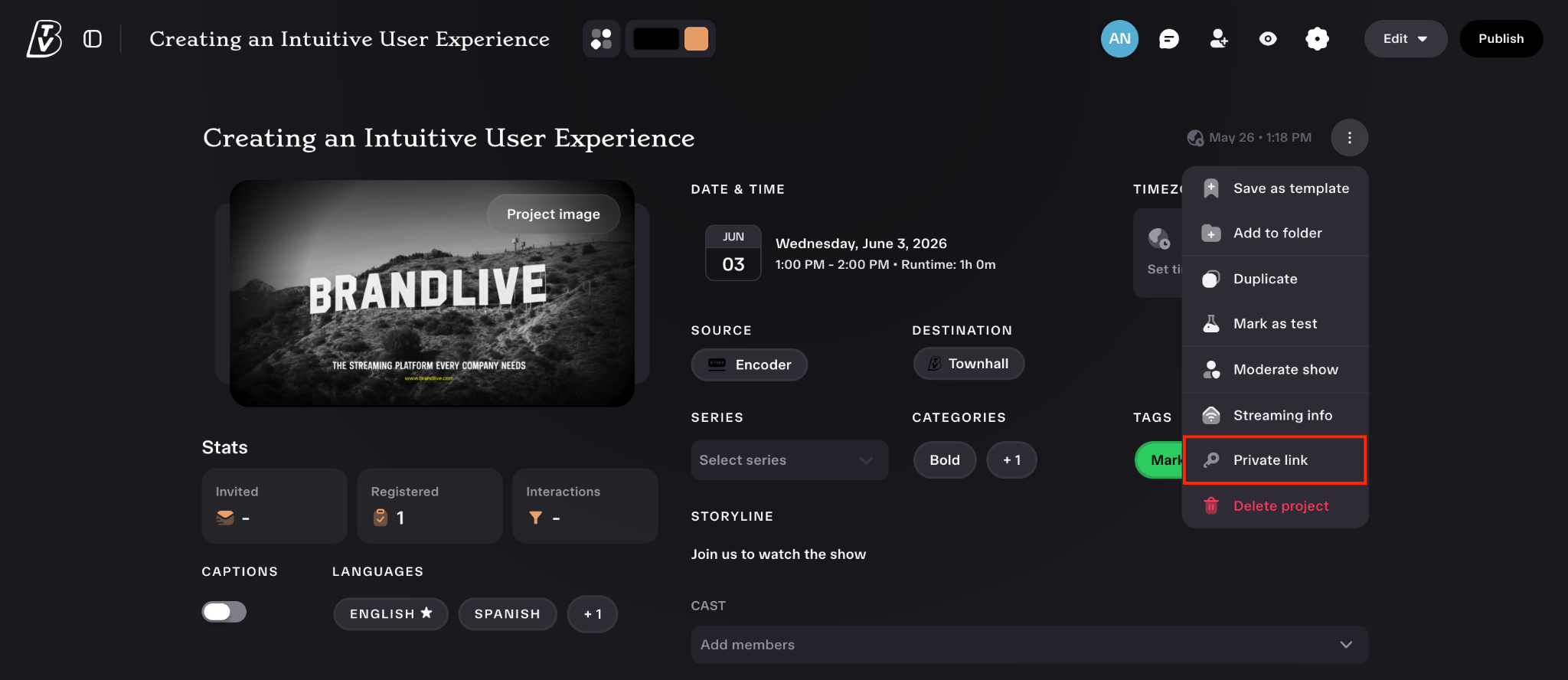Click the Brandlive project thumbnail image
Image resolution: width=1568 pixels, height=680 pixels.
432,293
